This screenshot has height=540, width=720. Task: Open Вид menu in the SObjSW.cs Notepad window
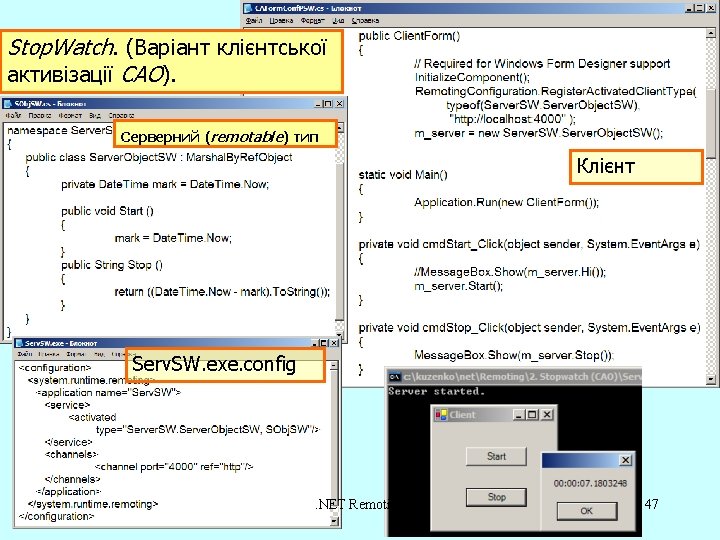coord(95,115)
